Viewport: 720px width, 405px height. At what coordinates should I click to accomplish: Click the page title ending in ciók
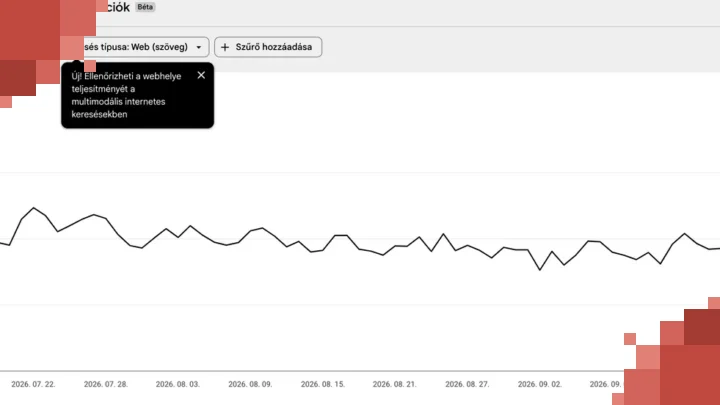[x=118, y=7]
